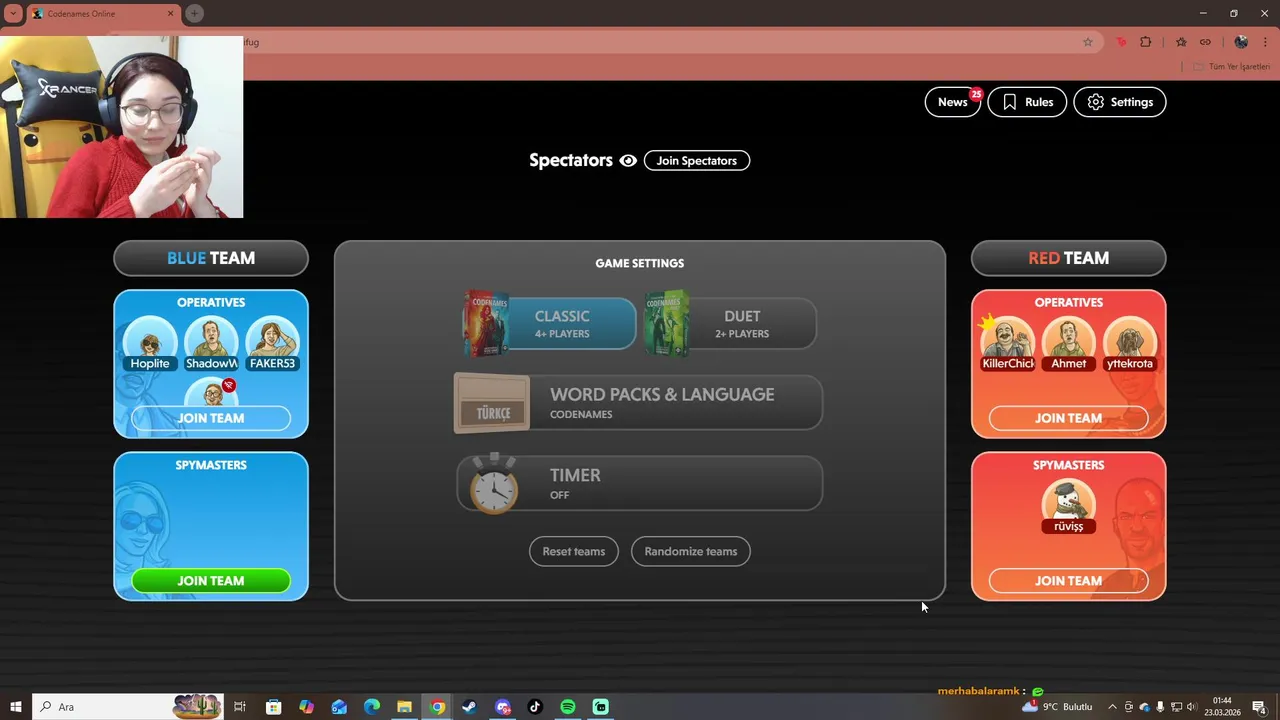Click the gear icon in Settings button
This screenshot has height=720, width=1280.
[x=1096, y=102]
